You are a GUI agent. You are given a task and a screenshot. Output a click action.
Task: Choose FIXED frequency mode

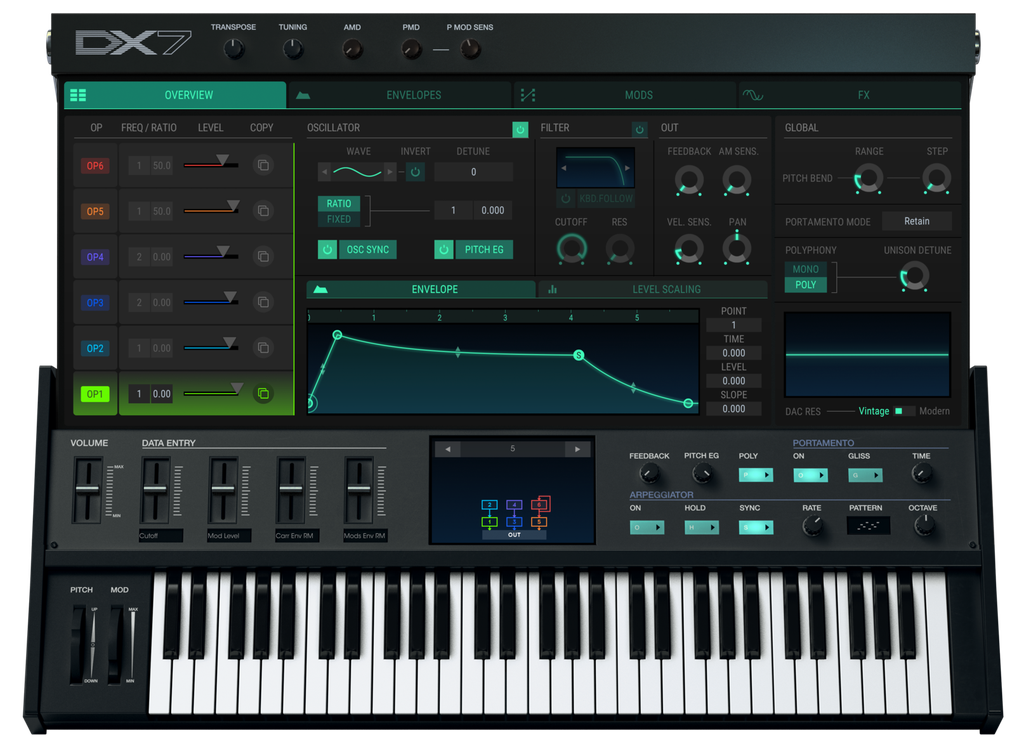pos(339,219)
